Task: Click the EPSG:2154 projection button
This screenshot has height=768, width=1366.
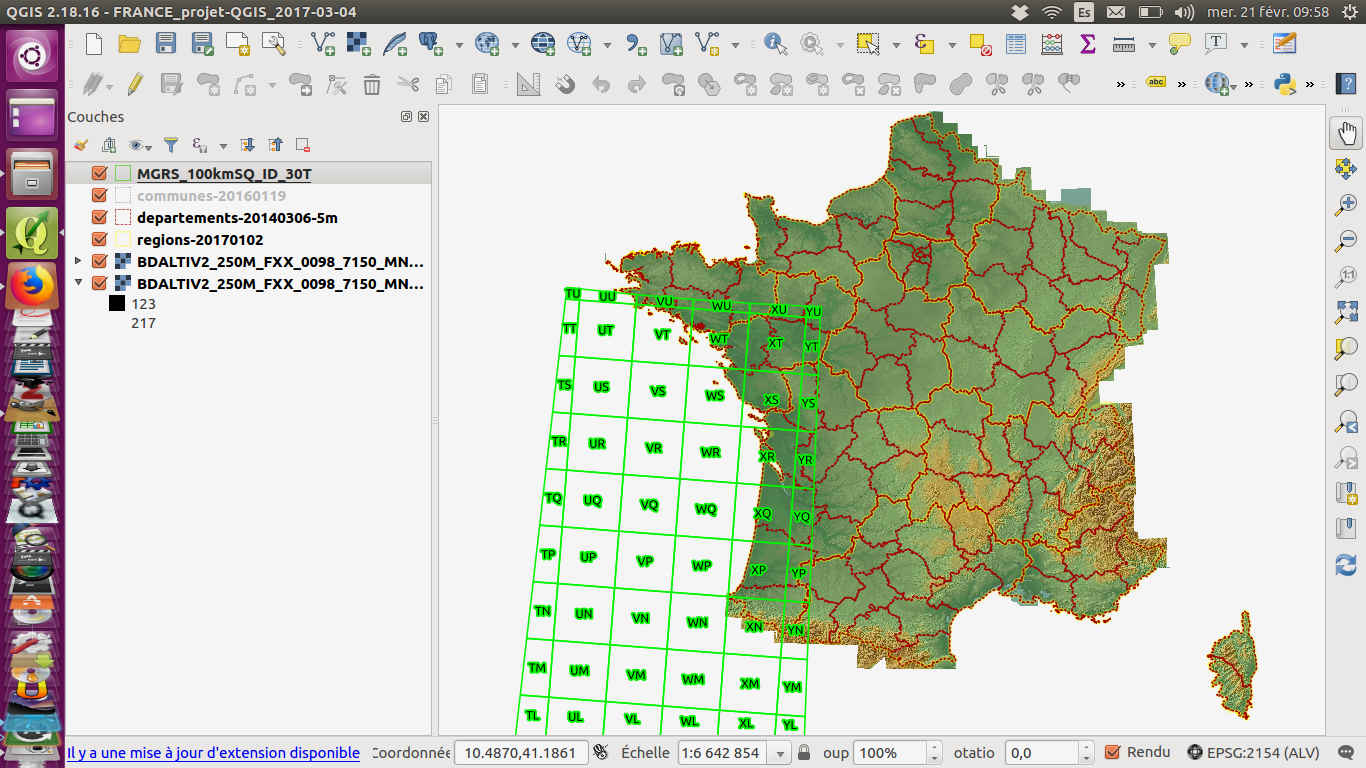Action: 1253,752
